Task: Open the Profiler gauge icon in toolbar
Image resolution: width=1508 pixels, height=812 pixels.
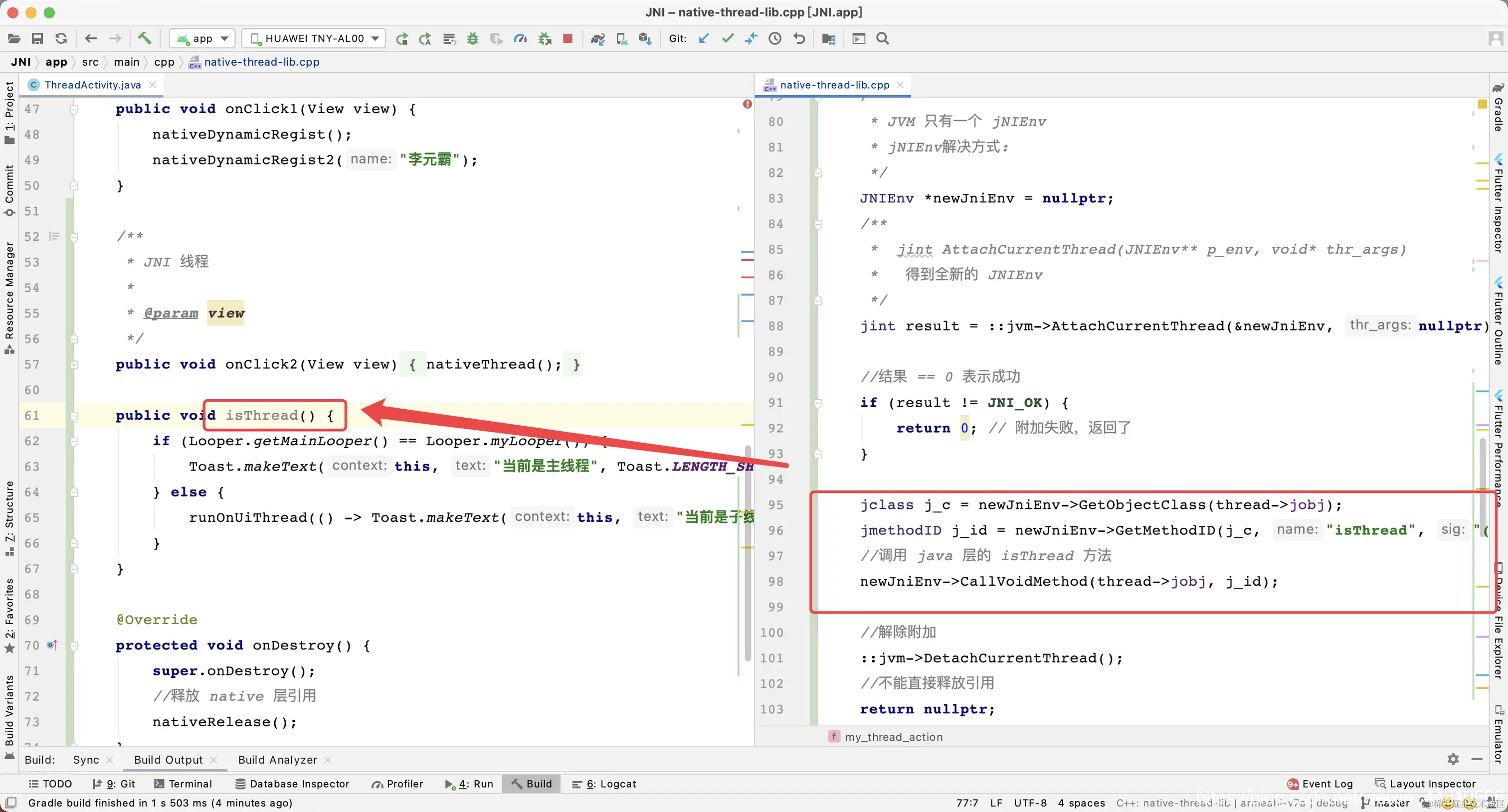Action: 520,38
